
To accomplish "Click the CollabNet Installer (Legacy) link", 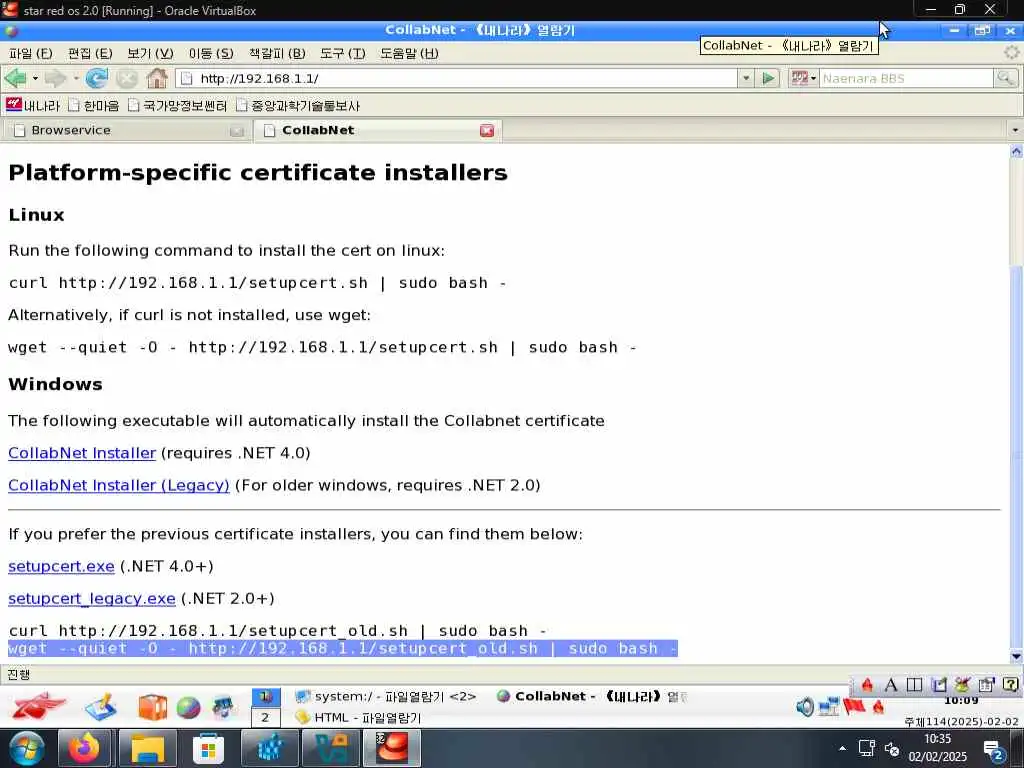I will [119, 485].
